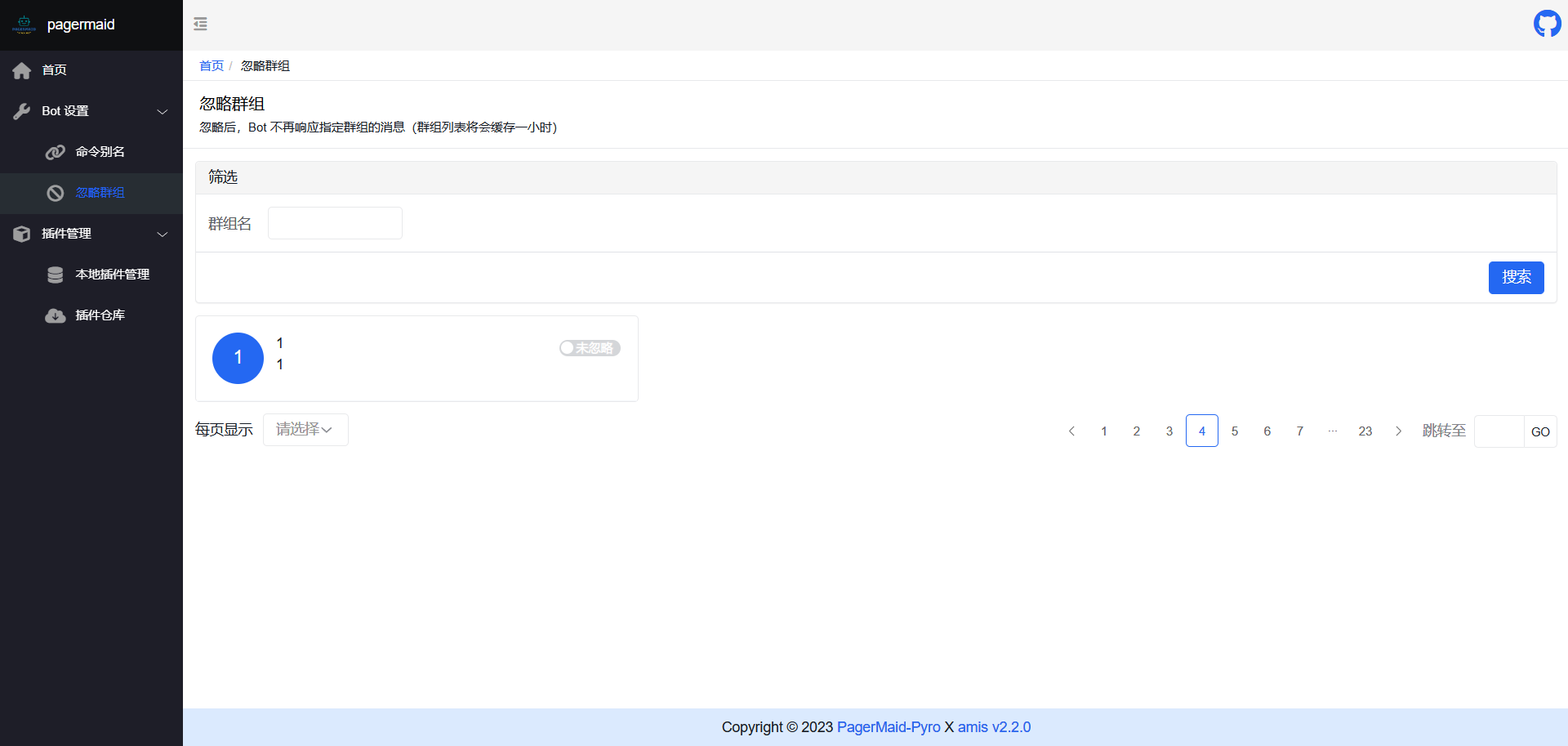The height and width of the screenshot is (746, 1568).
Task: Click the ban icon beside 忽略群组
Action: 56,193
